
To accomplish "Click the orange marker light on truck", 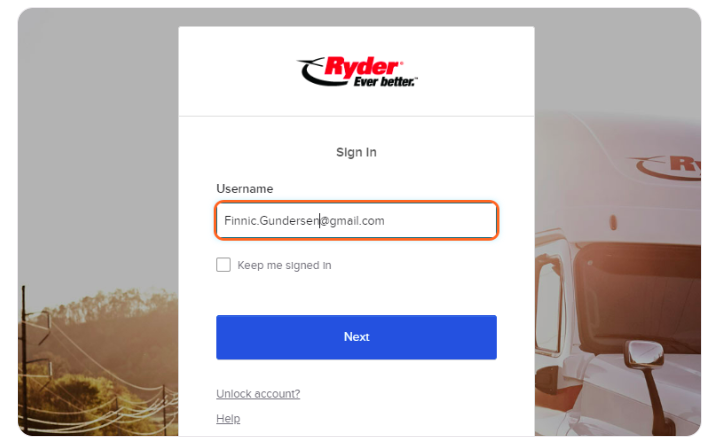I will point(613,222).
